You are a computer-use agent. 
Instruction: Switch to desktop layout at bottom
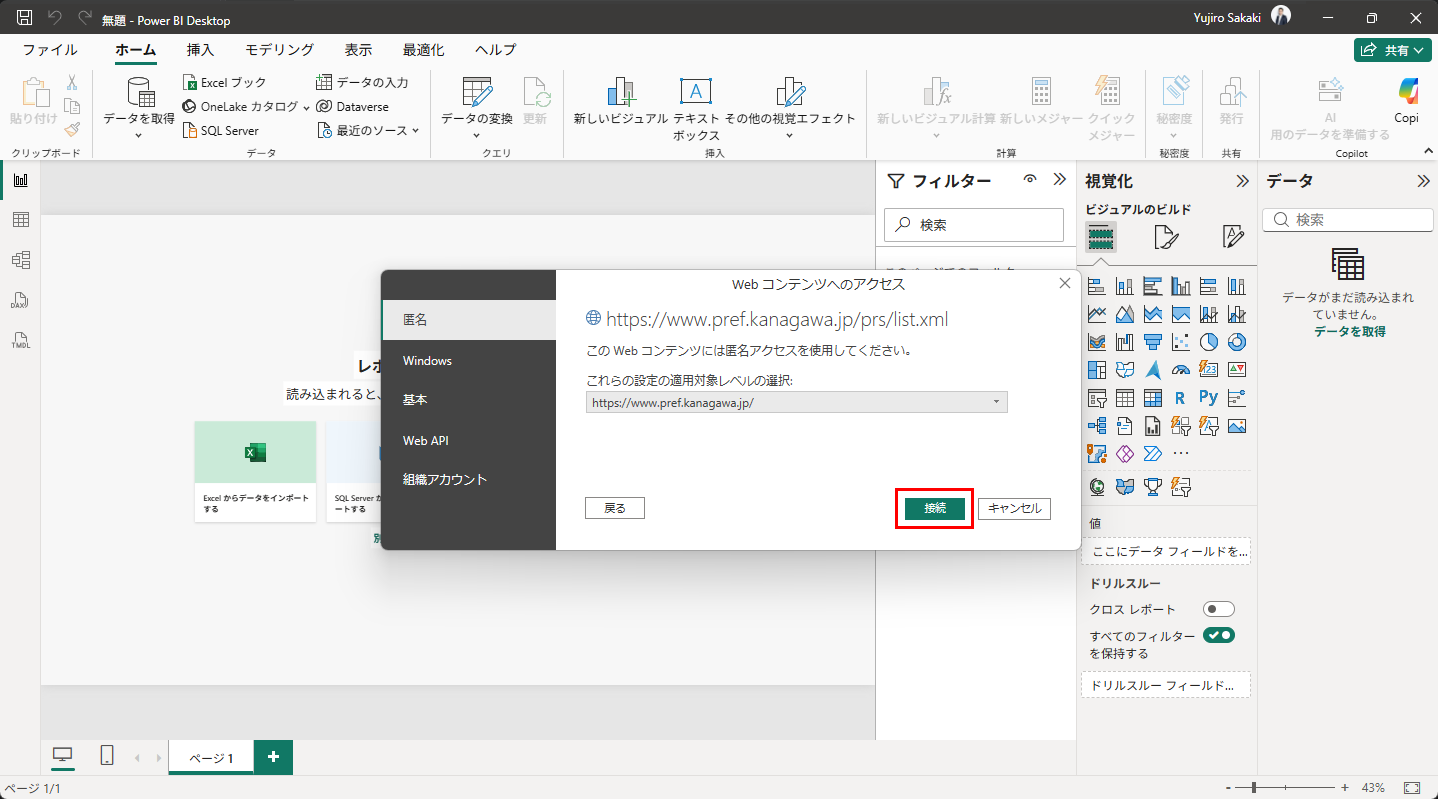coord(62,757)
